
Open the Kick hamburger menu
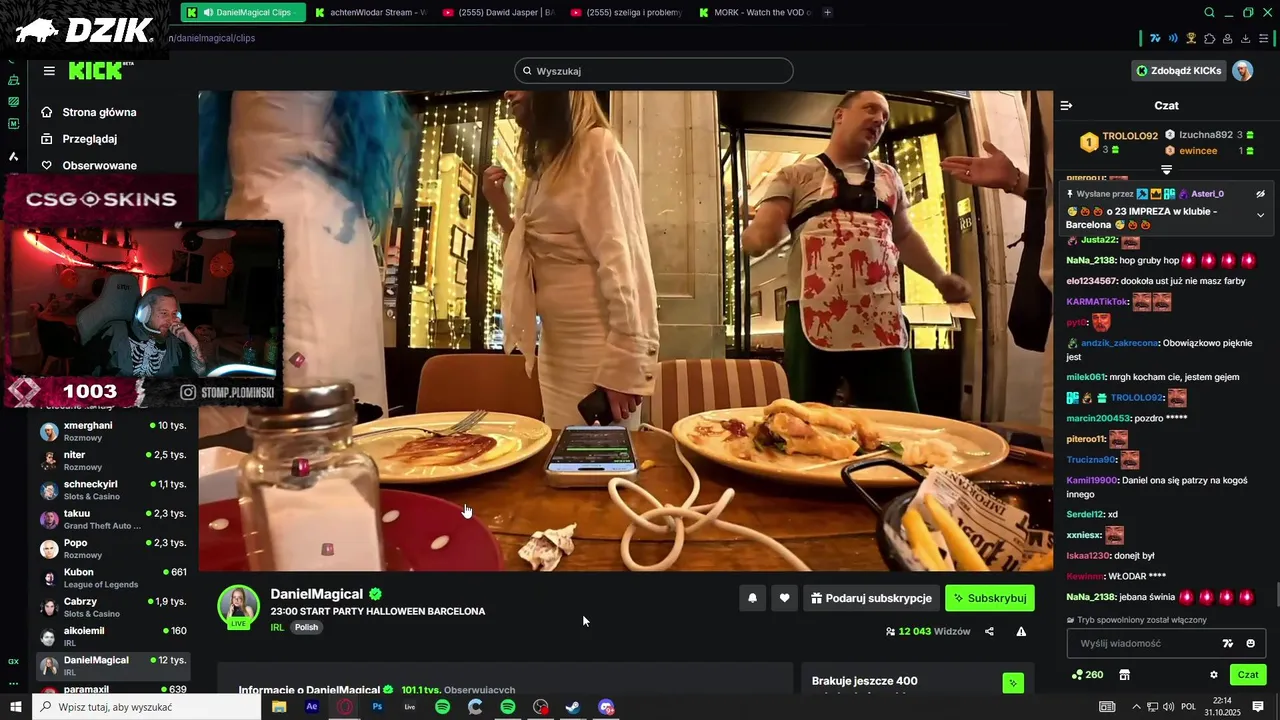point(49,71)
